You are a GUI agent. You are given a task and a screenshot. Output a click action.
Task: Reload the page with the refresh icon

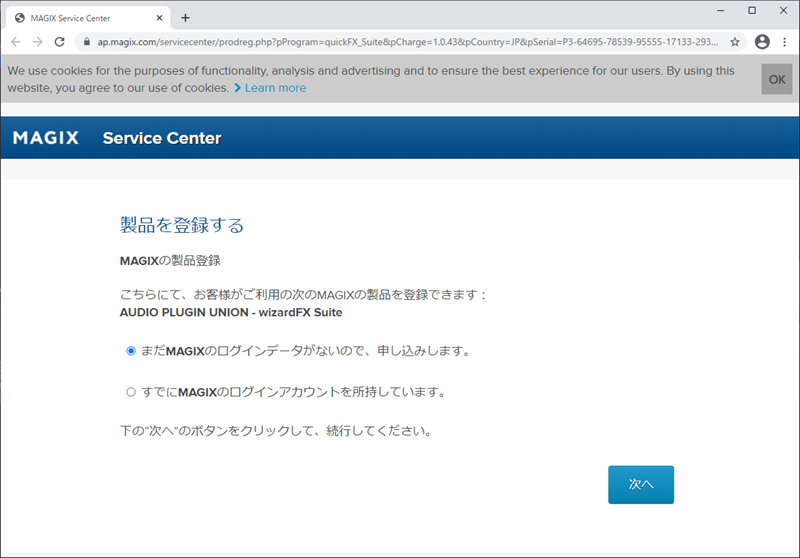click(60, 42)
